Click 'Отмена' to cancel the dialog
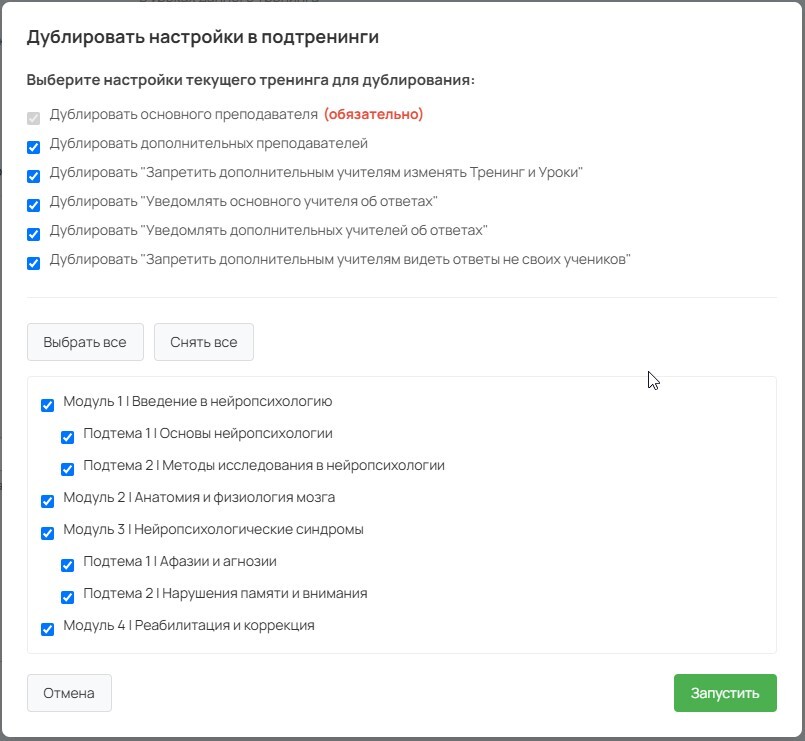 [69, 693]
